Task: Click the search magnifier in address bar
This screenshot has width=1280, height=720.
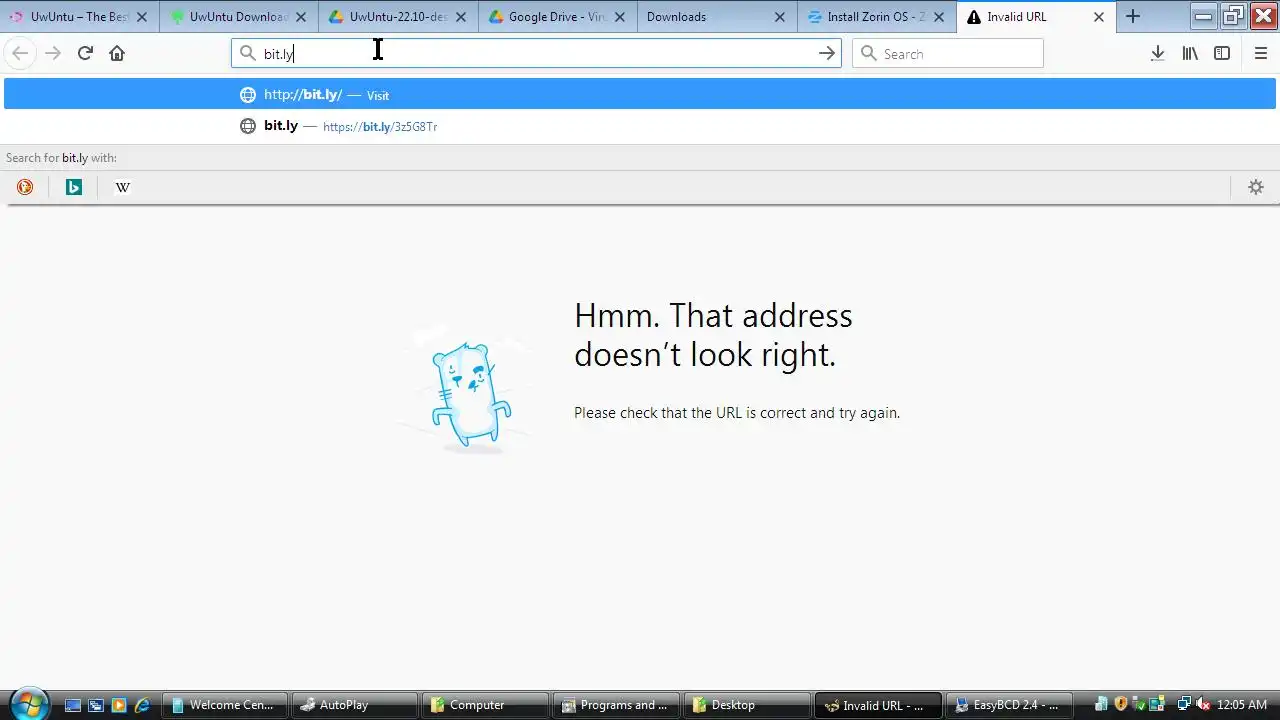Action: tap(248, 54)
